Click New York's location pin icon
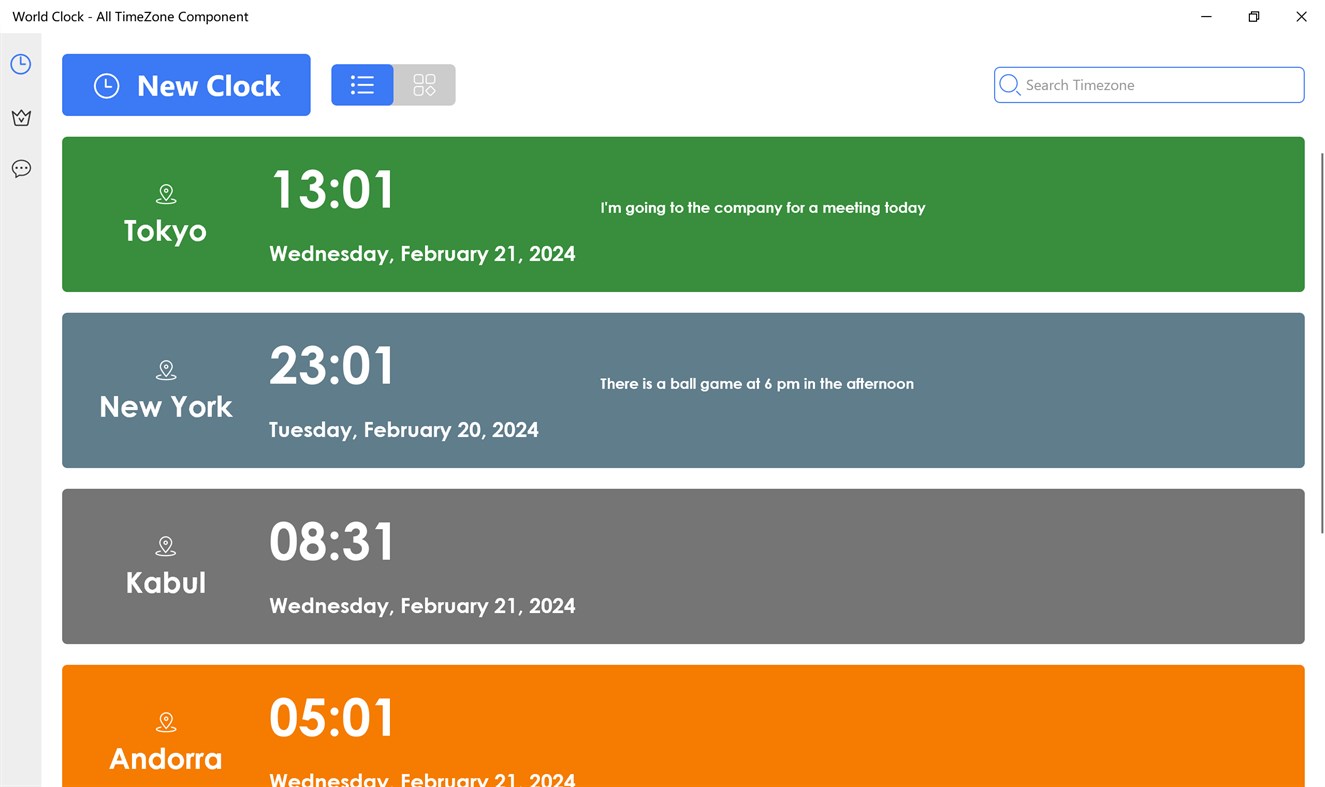The height and width of the screenshot is (787, 1325). click(x=166, y=369)
